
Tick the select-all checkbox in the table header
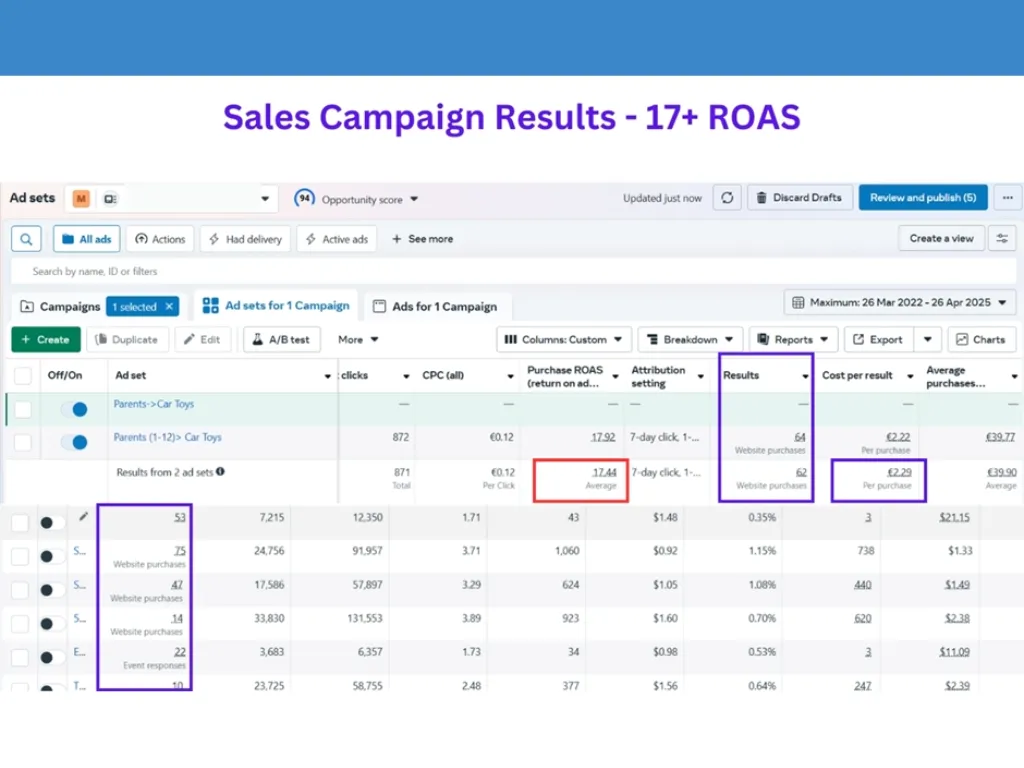pos(23,376)
